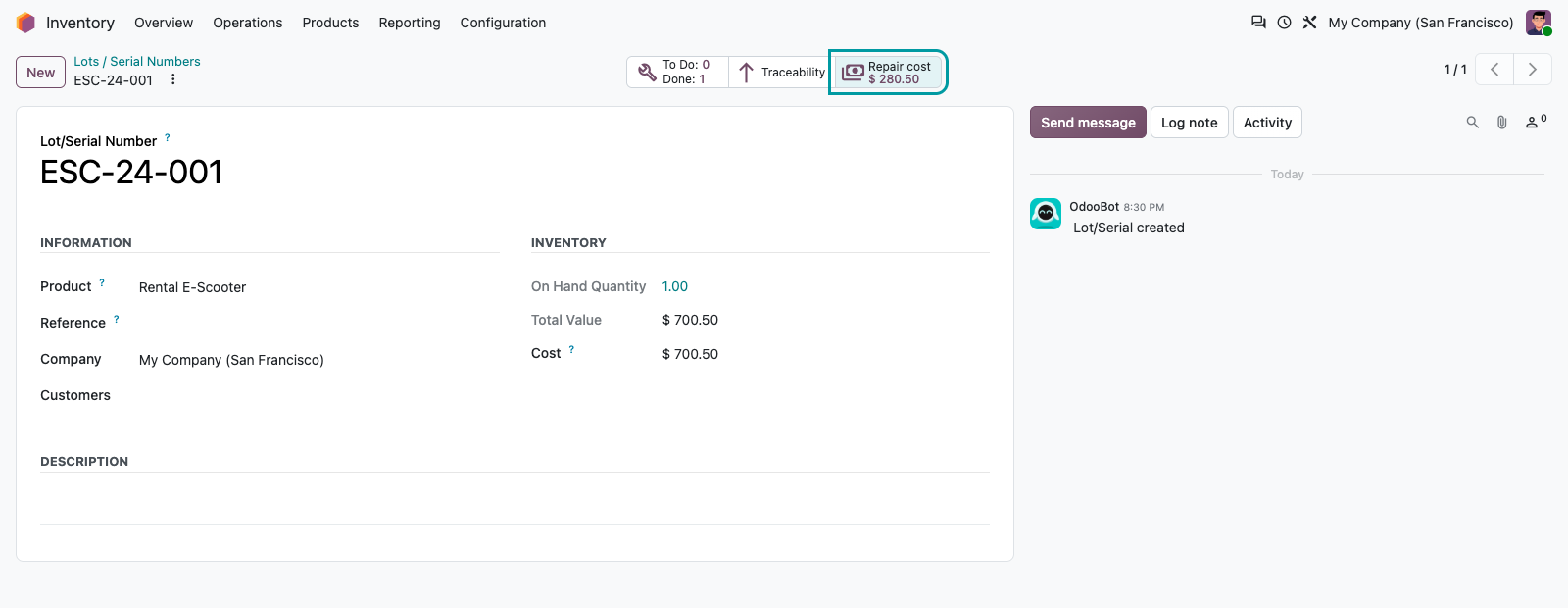Viewport: 1568px width, 608px height.
Task: Open the debug tools icon
Action: click(x=1309, y=23)
